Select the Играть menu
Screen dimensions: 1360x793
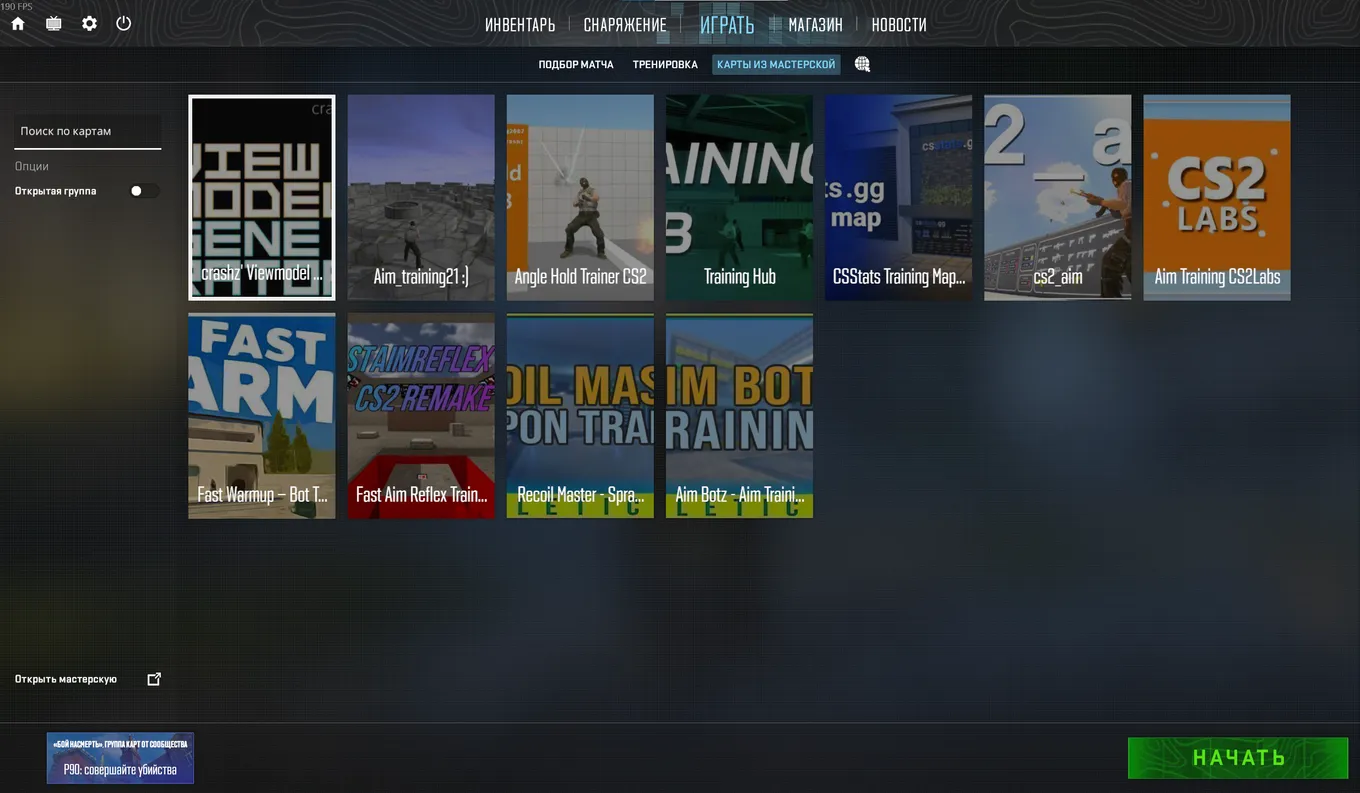727,25
